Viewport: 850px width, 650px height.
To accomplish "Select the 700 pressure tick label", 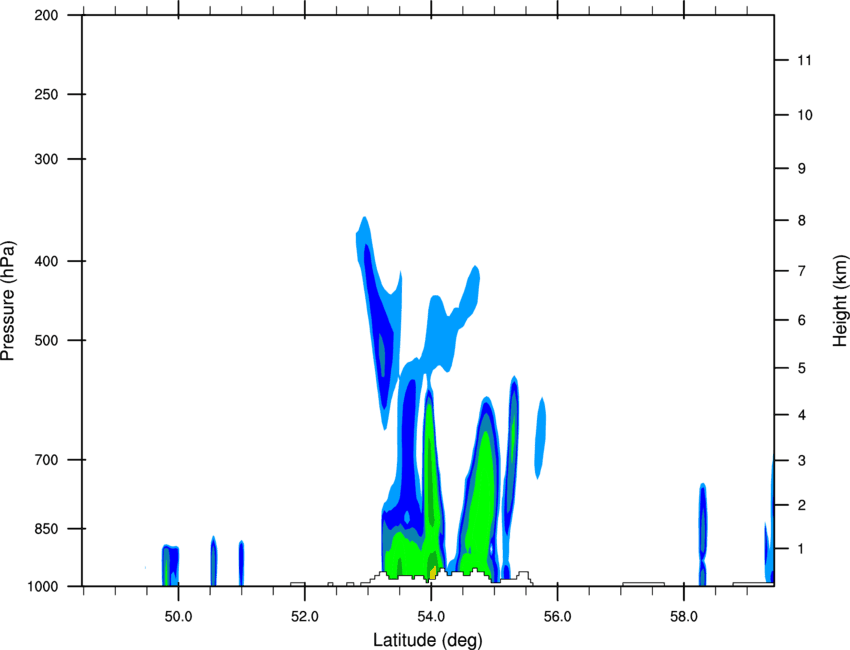I will tap(46, 460).
